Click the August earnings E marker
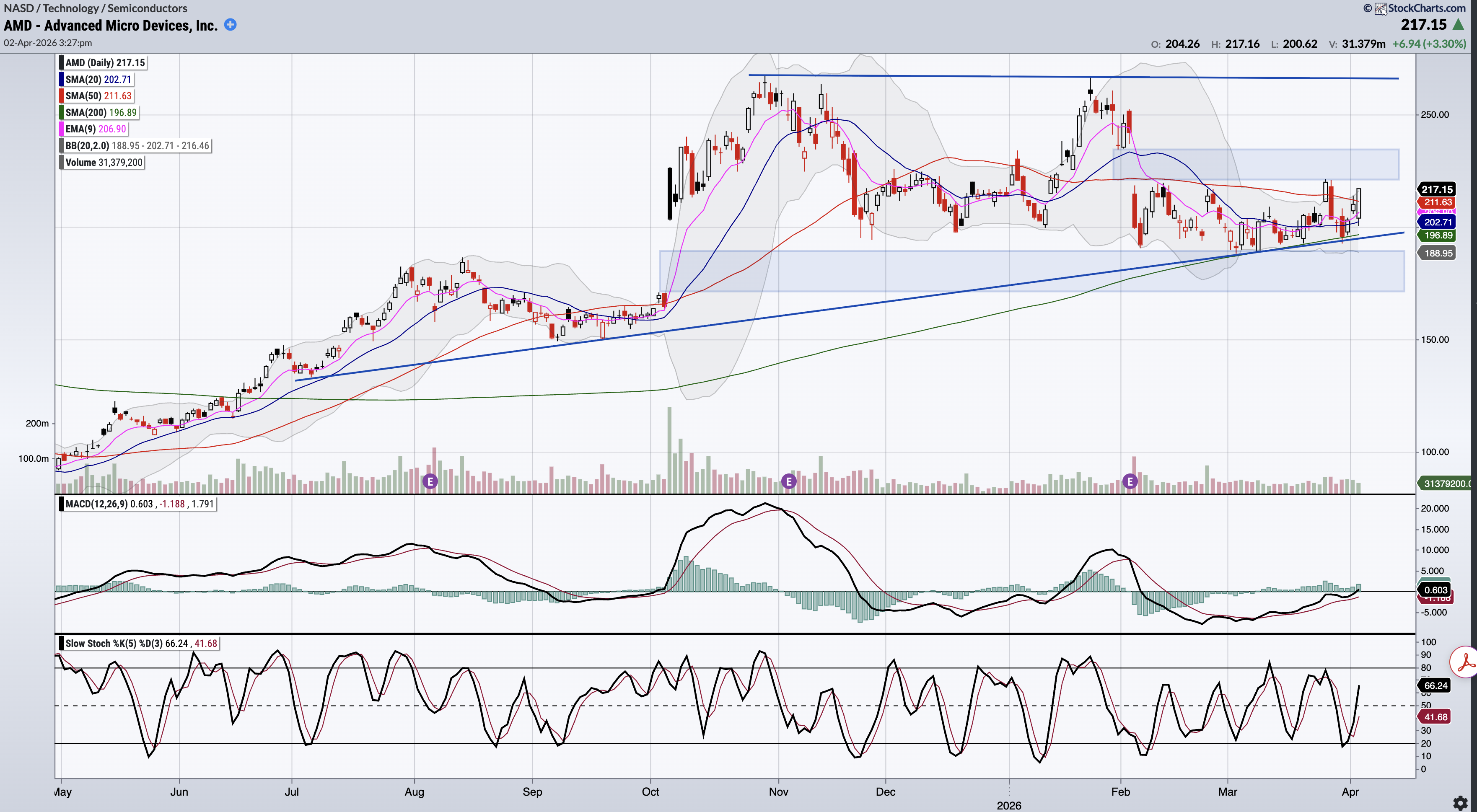 (x=430, y=481)
